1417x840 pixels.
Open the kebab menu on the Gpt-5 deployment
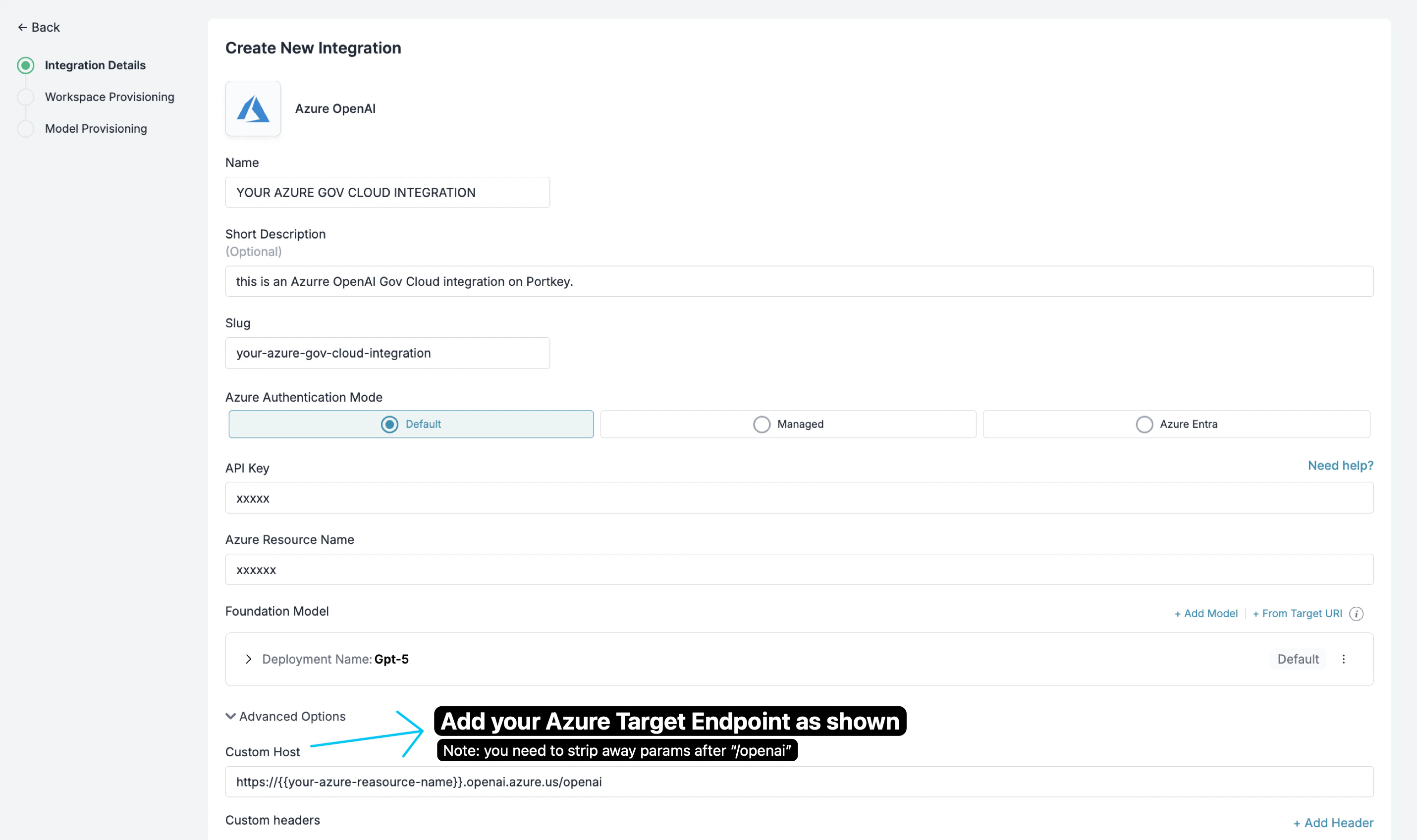click(1345, 659)
